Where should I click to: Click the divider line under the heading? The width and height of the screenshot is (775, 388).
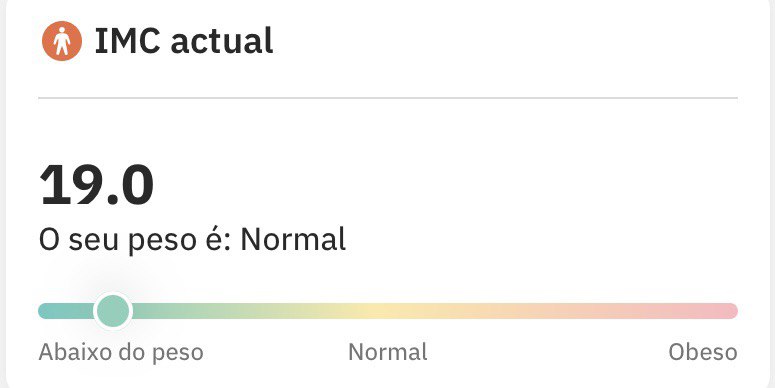click(x=388, y=98)
